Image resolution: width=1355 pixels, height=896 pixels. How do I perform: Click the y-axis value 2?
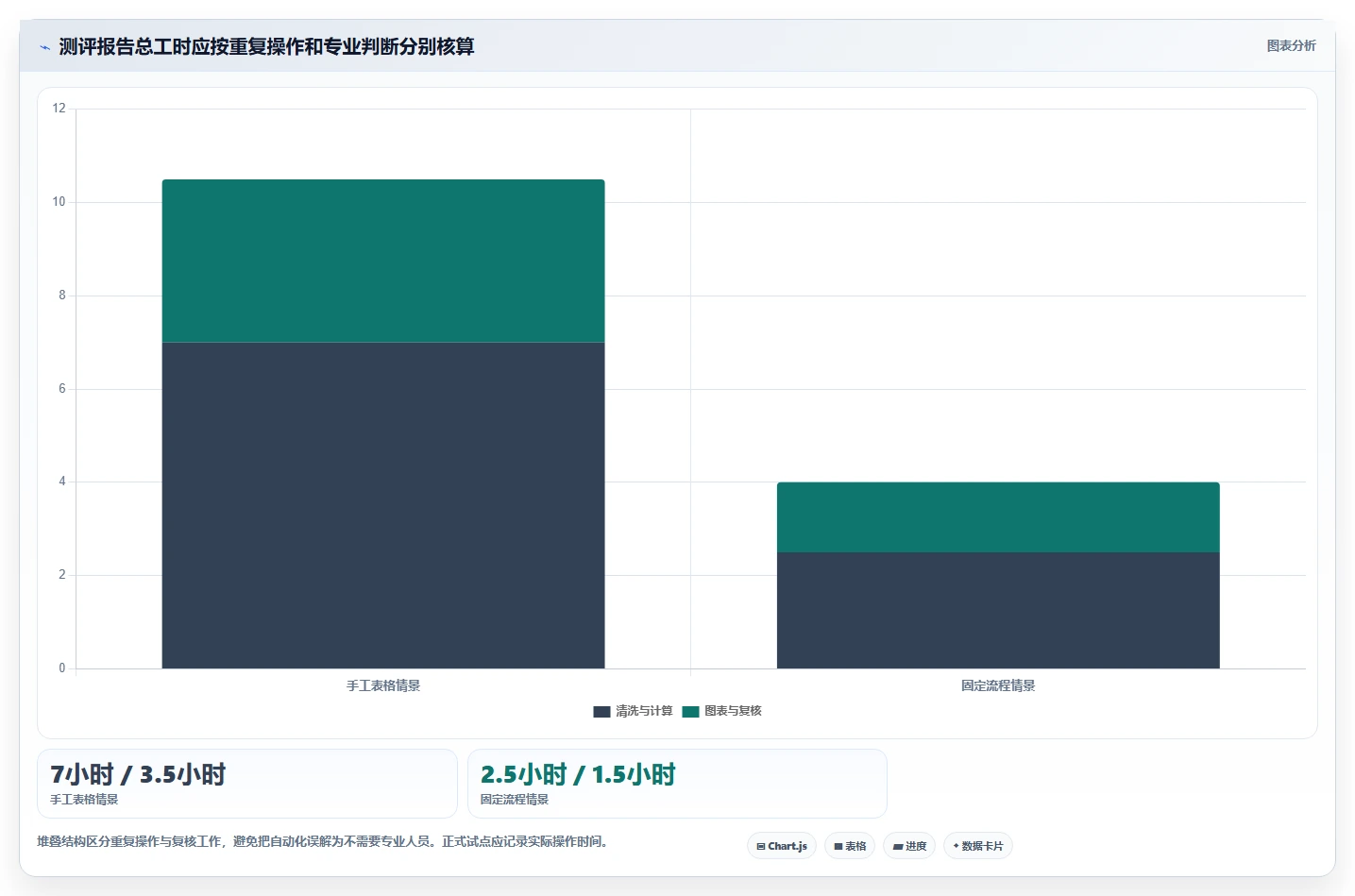click(x=62, y=575)
